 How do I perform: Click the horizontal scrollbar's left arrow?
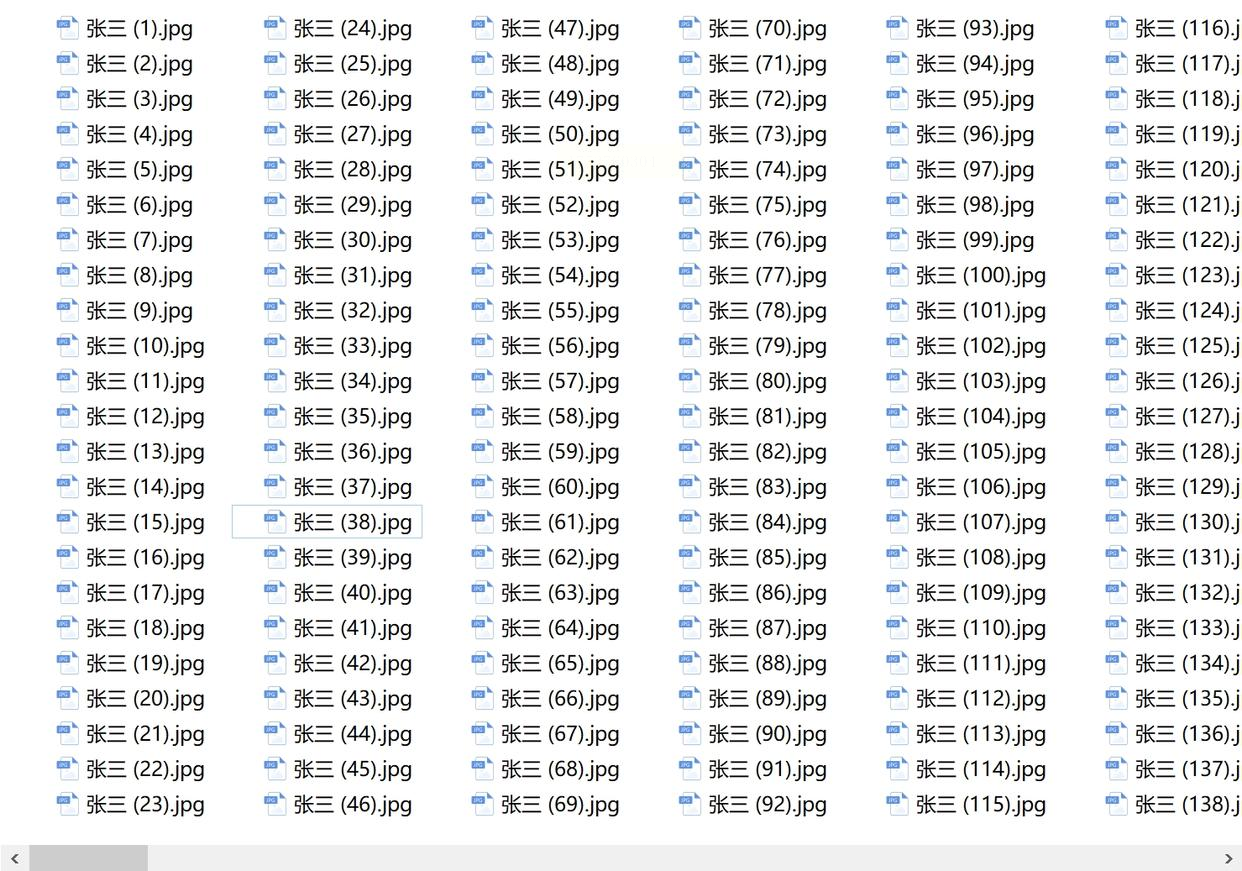click(x=14, y=858)
